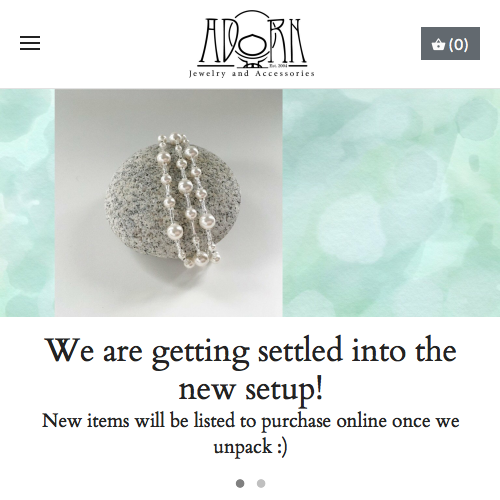This screenshot has width=500, height=500.
Task: Click the 'We are getting settled' heading
Action: click(252, 352)
